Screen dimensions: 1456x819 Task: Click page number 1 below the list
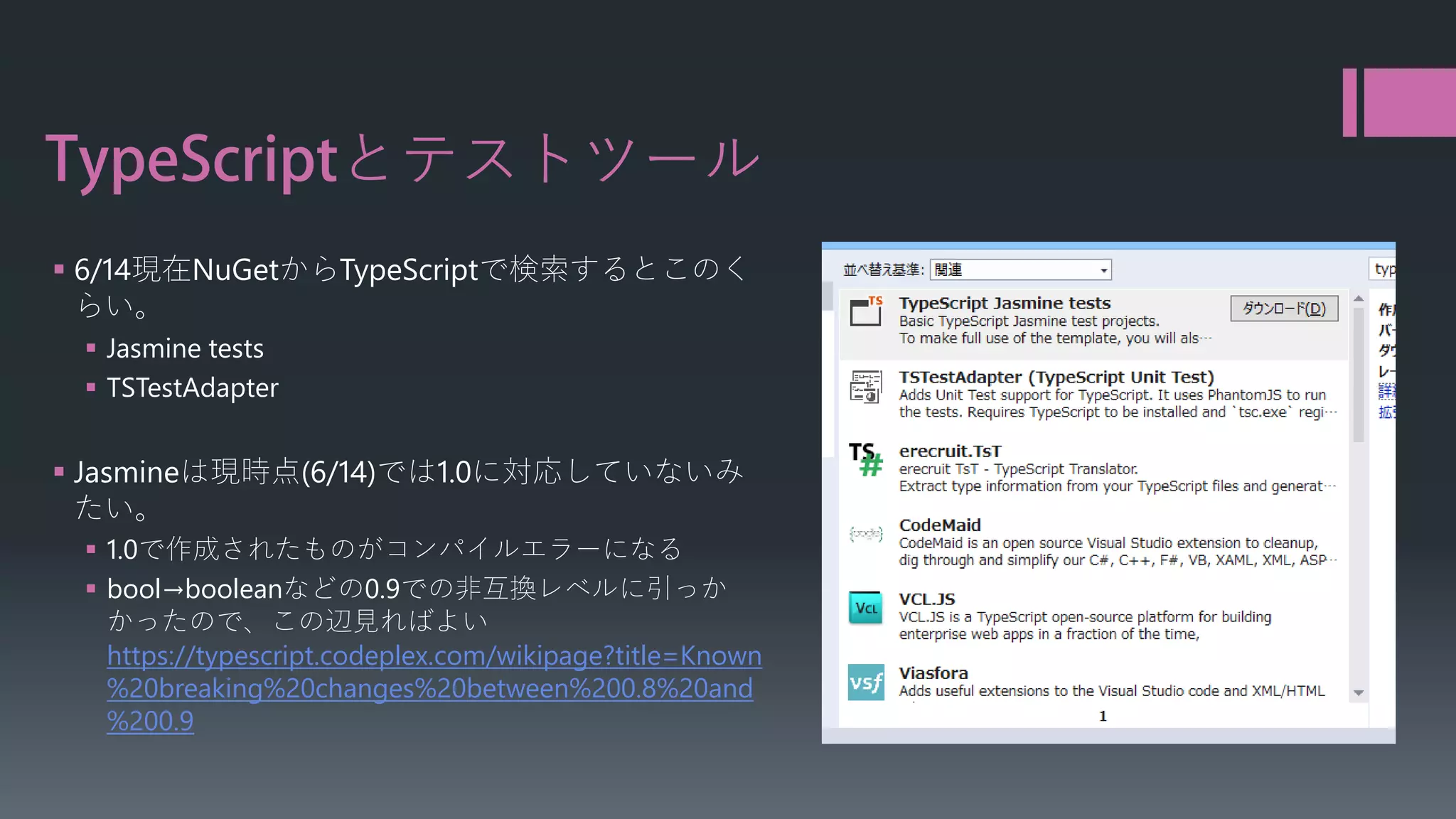click(1103, 716)
